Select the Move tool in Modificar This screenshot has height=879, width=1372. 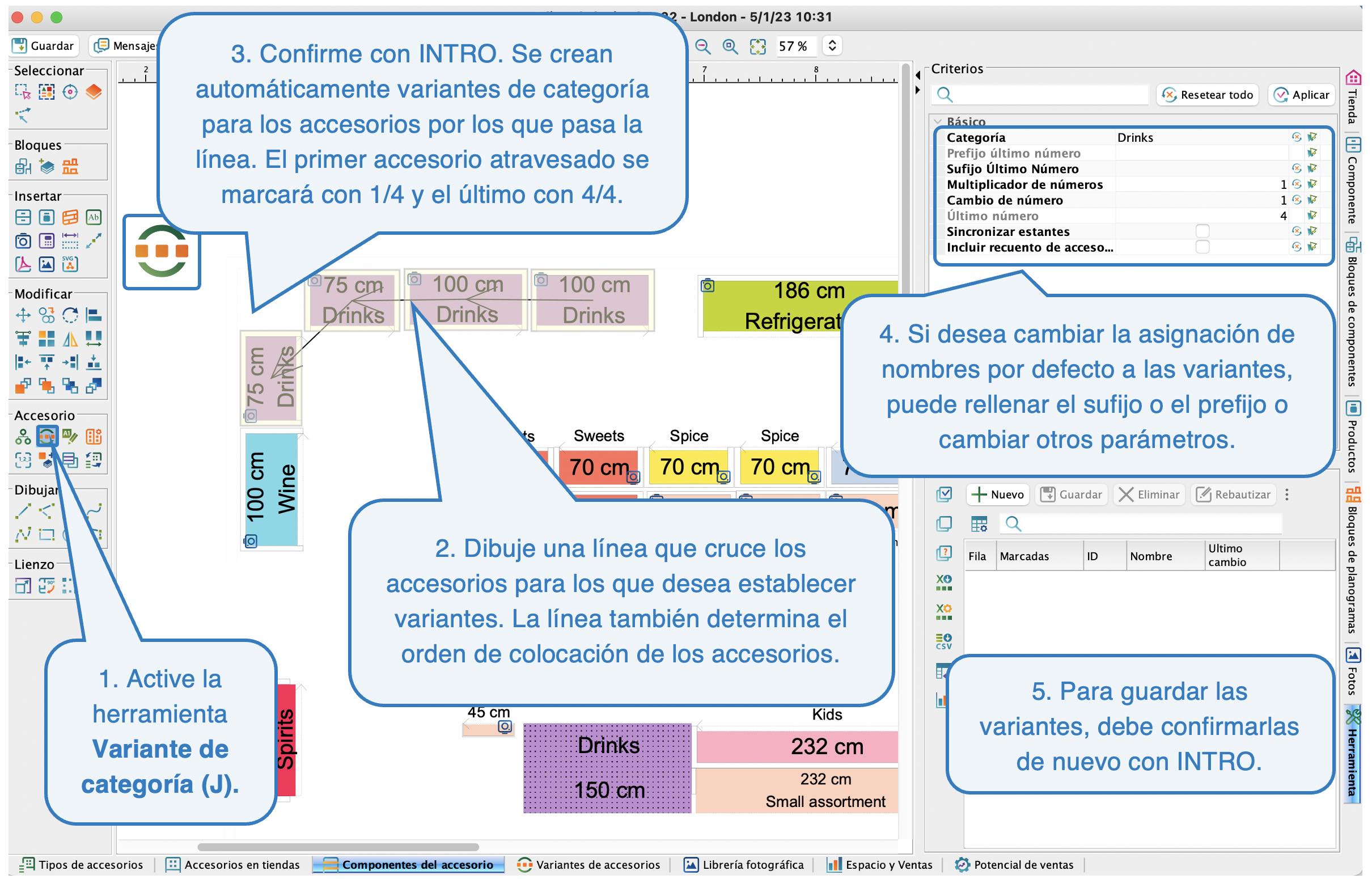tap(23, 315)
